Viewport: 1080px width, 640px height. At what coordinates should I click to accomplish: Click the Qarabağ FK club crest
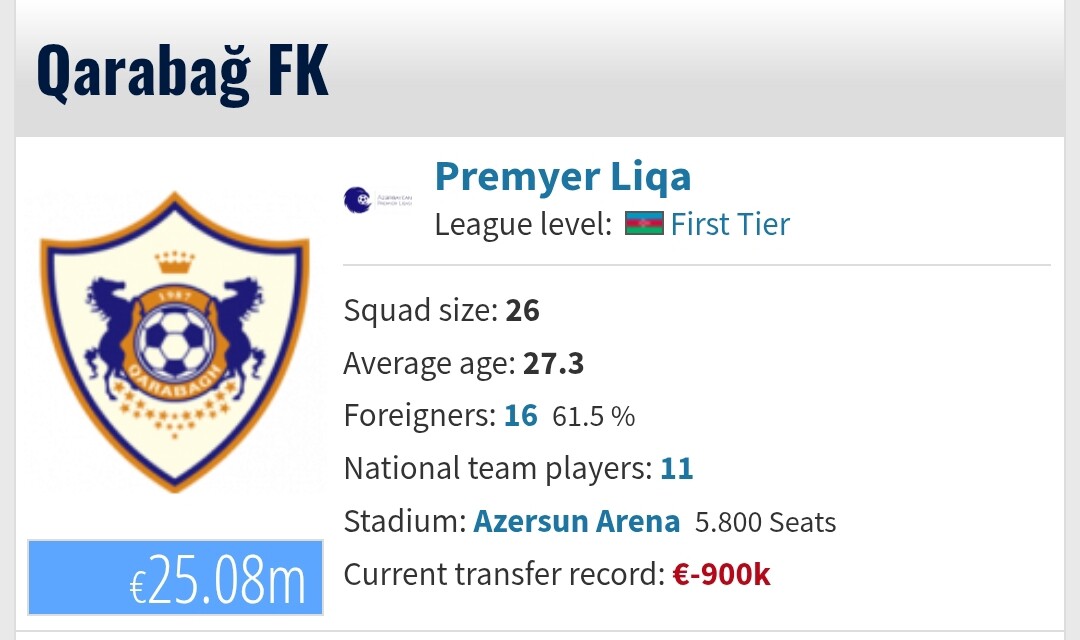(175, 342)
